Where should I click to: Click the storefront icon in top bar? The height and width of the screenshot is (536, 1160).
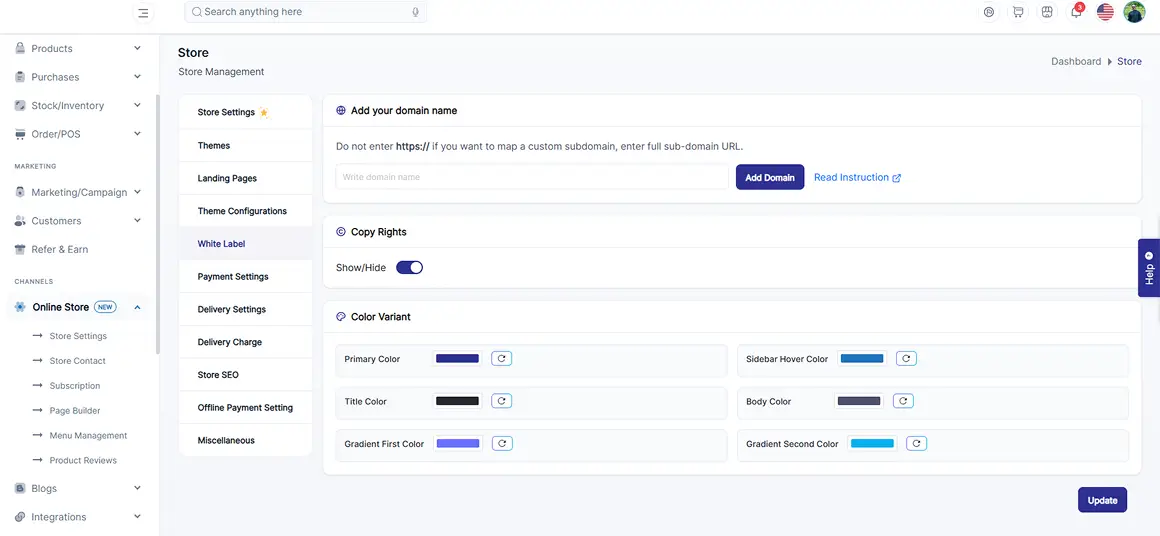click(1046, 12)
